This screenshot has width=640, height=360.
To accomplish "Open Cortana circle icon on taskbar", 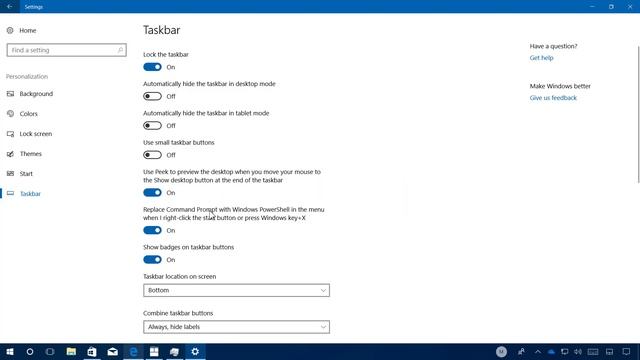I will [x=30, y=351].
